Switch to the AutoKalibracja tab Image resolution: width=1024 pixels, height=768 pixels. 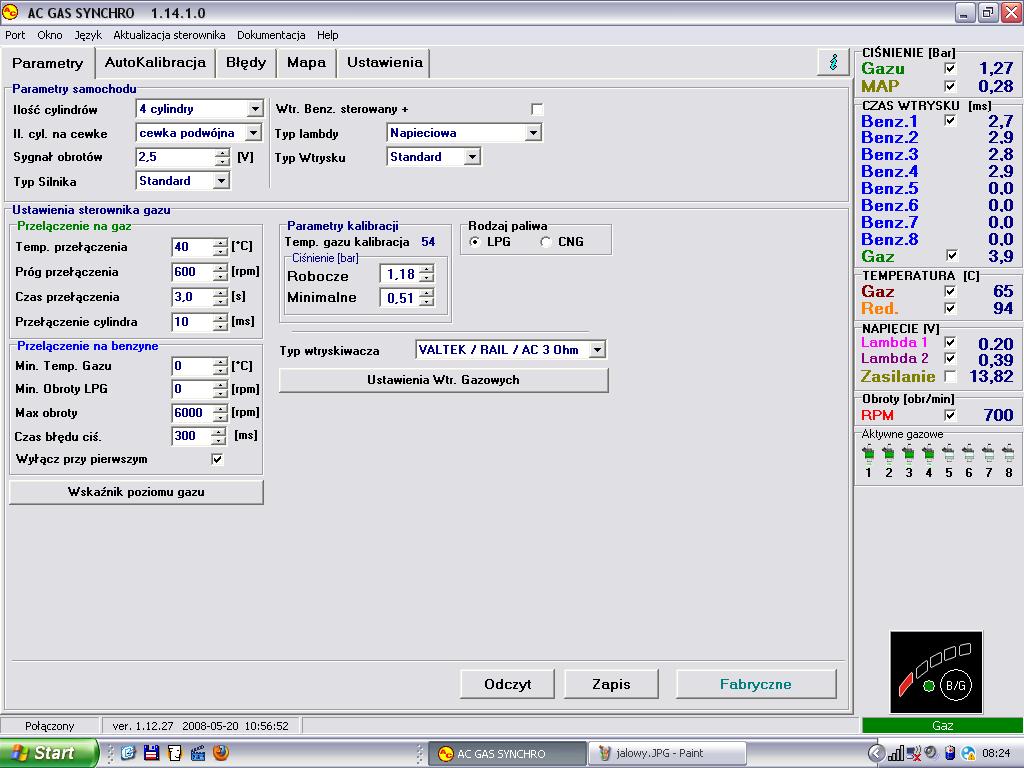(x=155, y=62)
